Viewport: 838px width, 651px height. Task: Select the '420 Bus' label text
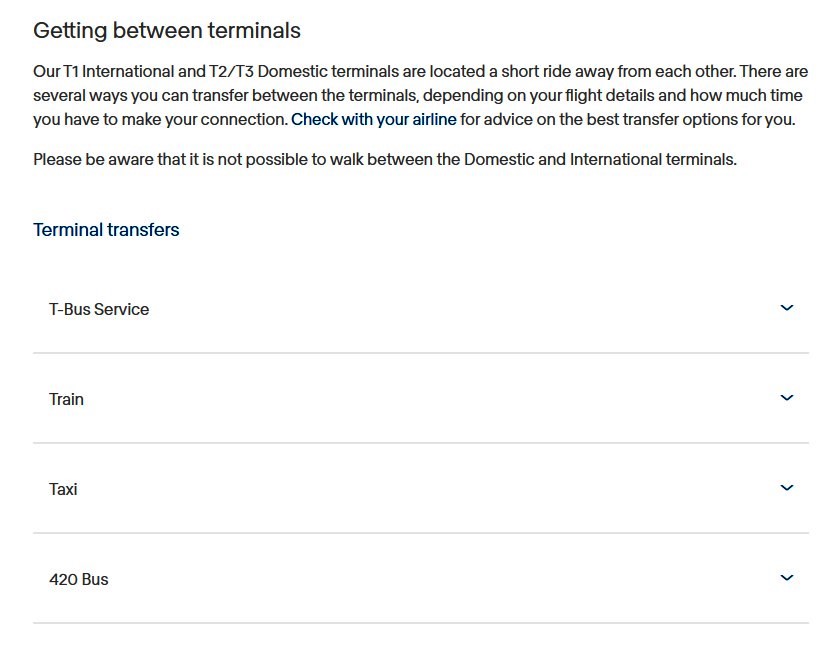[x=79, y=579]
